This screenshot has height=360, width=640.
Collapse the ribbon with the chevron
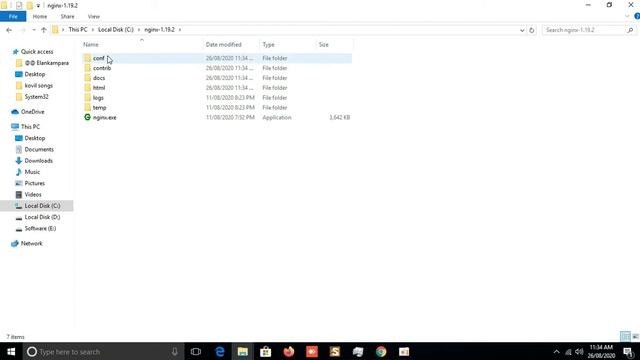point(627,16)
